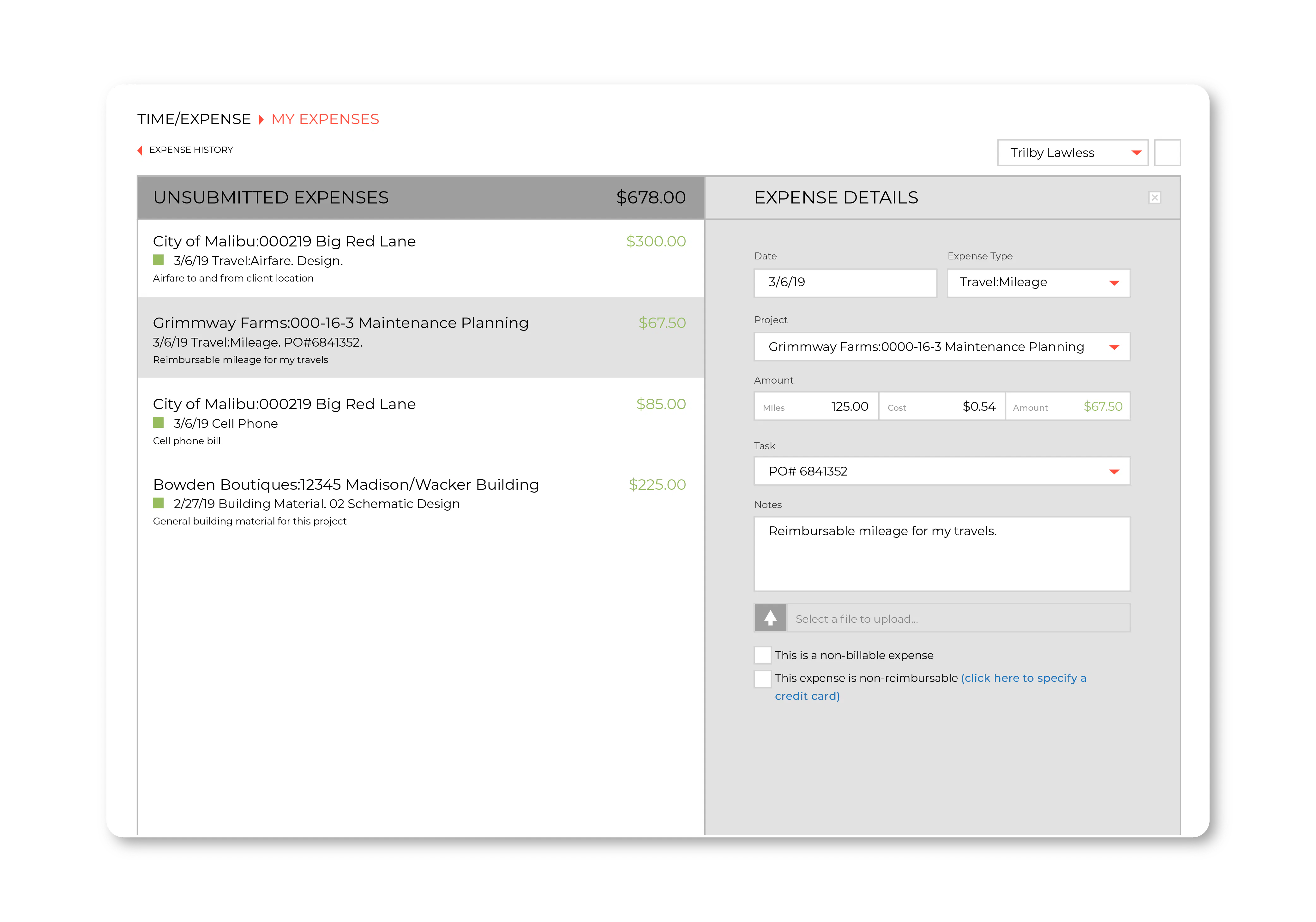1316x922 pixels.
Task: Select MY EXPENSES breadcrumb item
Action: 325,119
